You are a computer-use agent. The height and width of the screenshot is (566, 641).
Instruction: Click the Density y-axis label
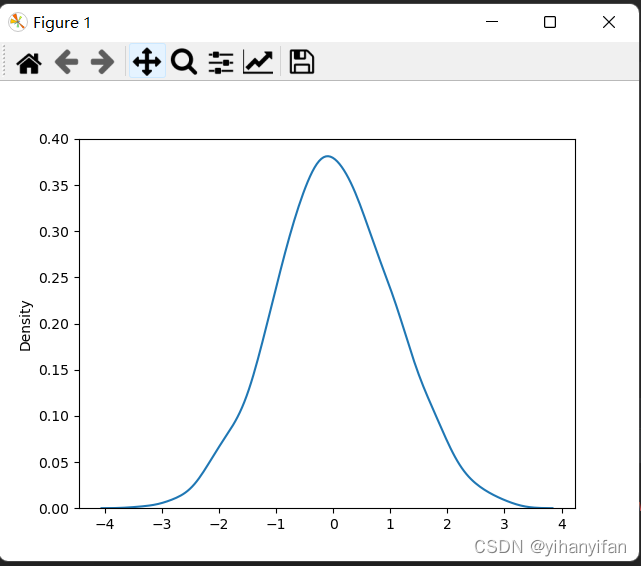click(x=25, y=326)
